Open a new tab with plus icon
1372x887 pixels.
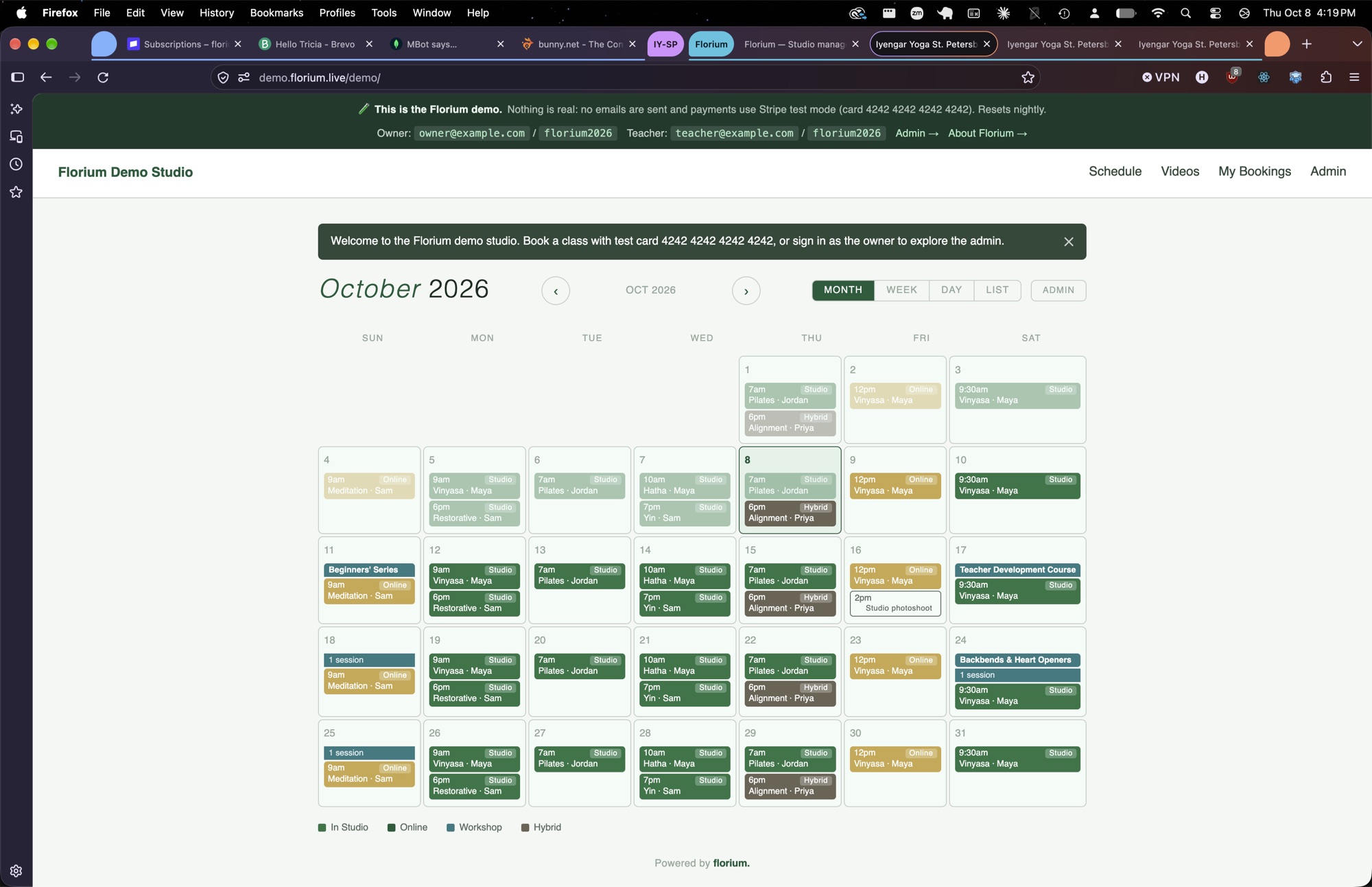[1307, 44]
